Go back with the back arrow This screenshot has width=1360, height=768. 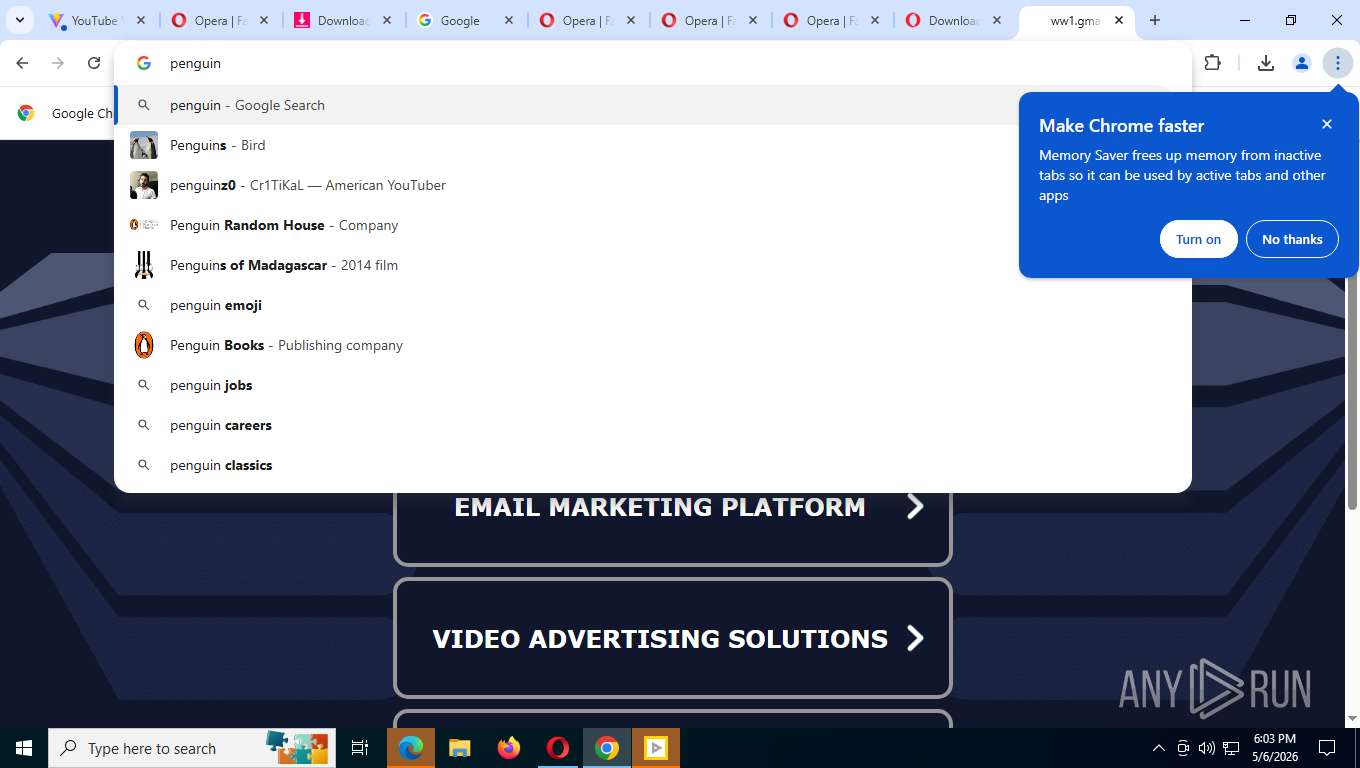pyautogui.click(x=22, y=63)
